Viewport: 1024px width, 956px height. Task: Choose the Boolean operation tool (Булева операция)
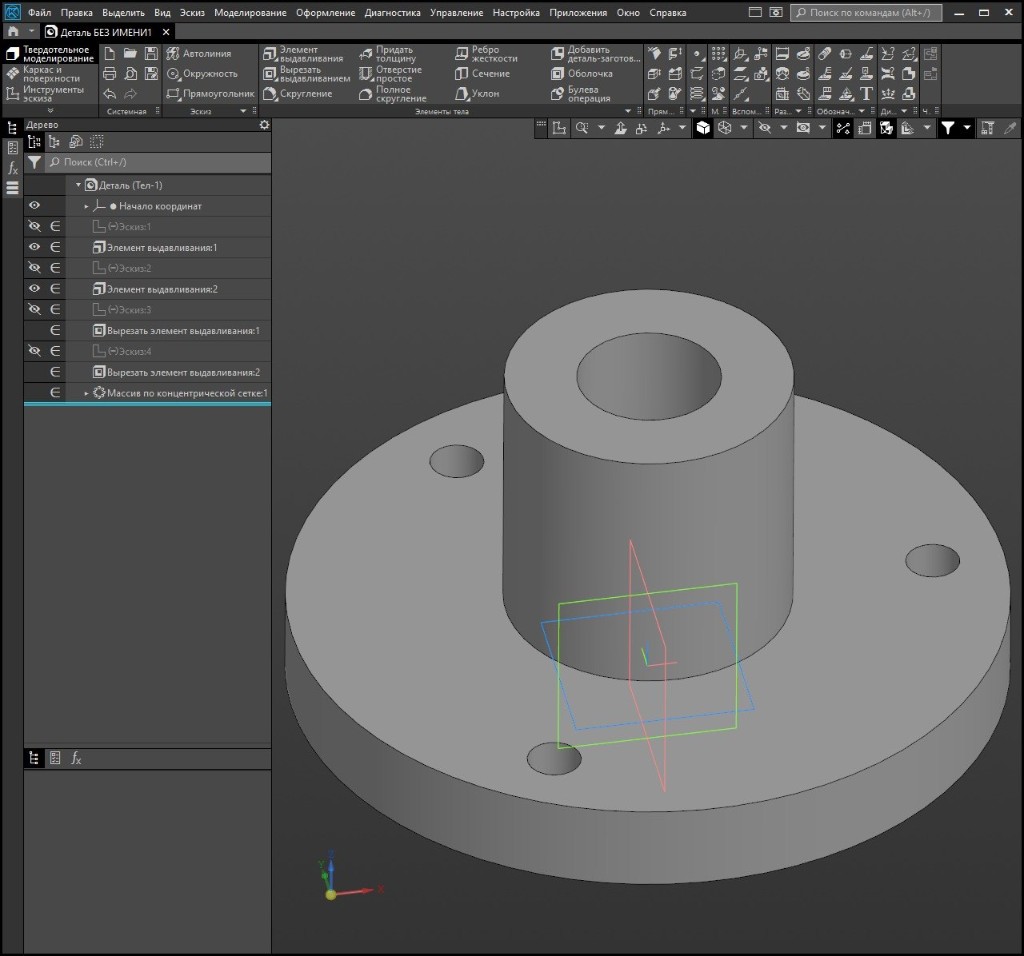pyautogui.click(x=580, y=94)
